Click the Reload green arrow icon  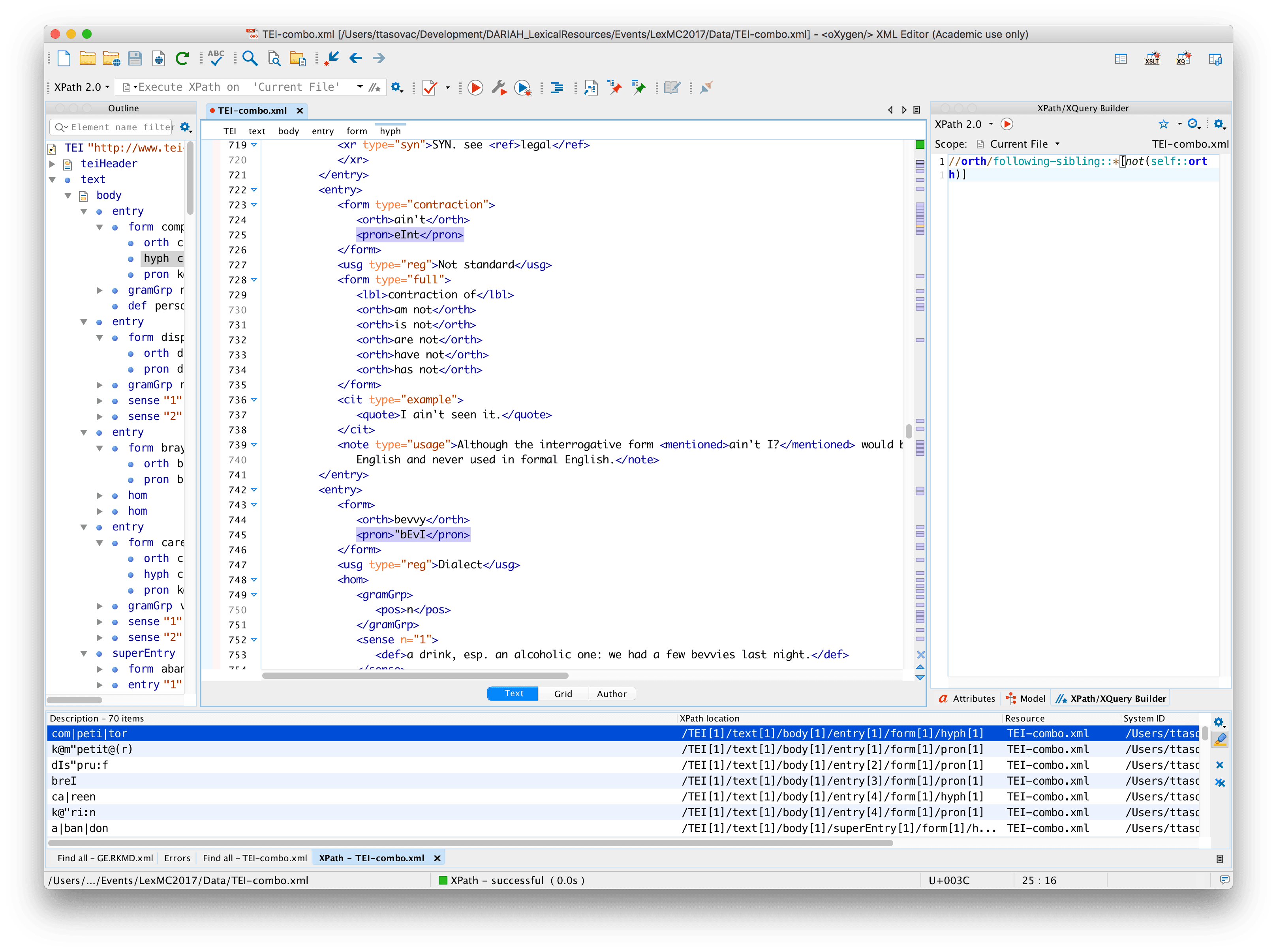(182, 58)
